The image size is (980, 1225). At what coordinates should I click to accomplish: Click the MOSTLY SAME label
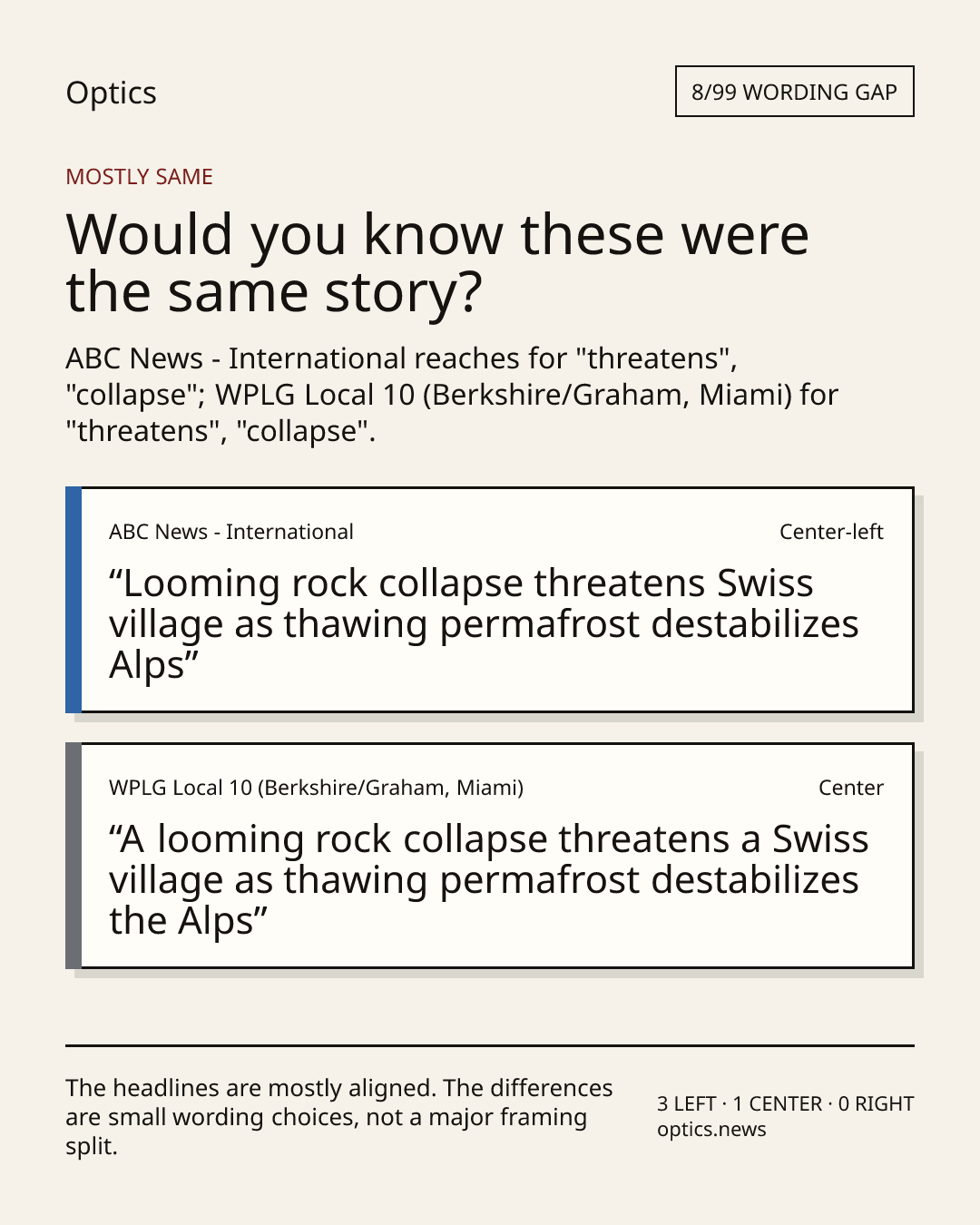coord(139,177)
